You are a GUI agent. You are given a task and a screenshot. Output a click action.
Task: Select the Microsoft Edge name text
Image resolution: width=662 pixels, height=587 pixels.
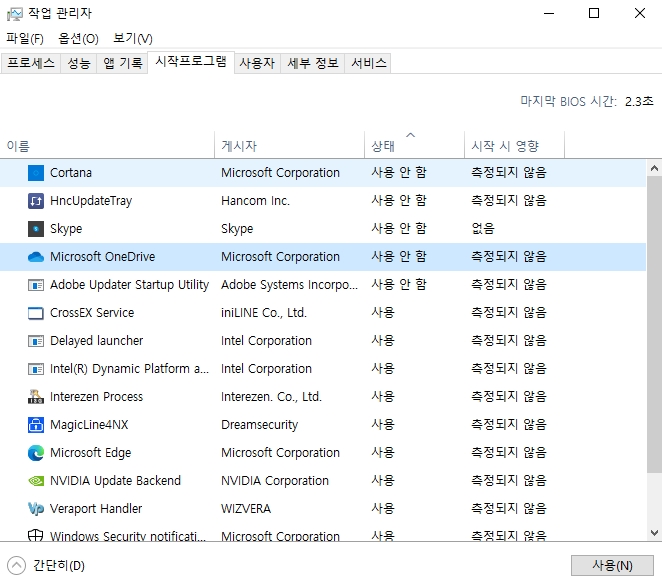click(x=90, y=453)
